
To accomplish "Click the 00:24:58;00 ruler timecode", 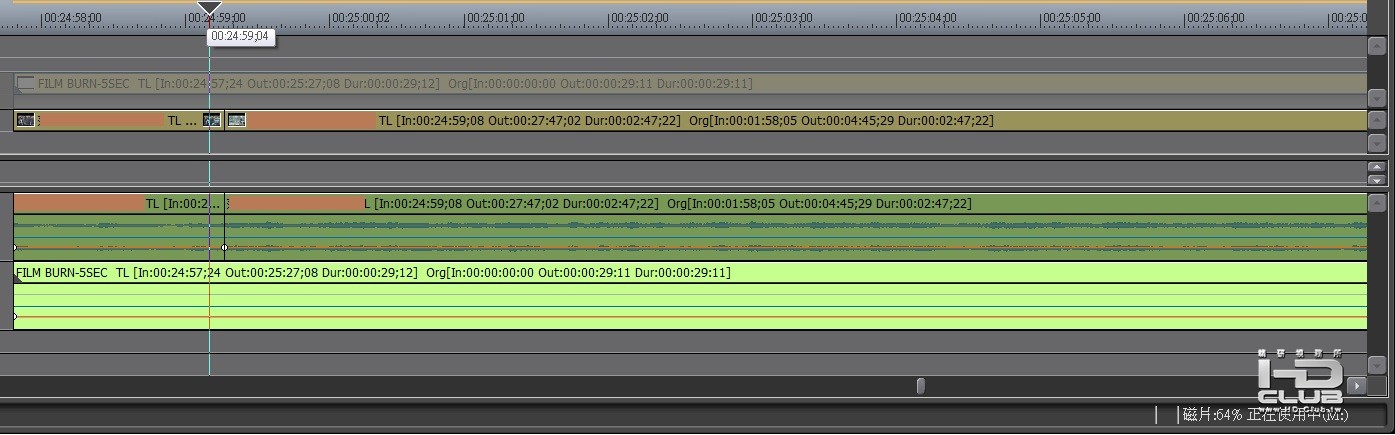I will pyautogui.click(x=73, y=18).
